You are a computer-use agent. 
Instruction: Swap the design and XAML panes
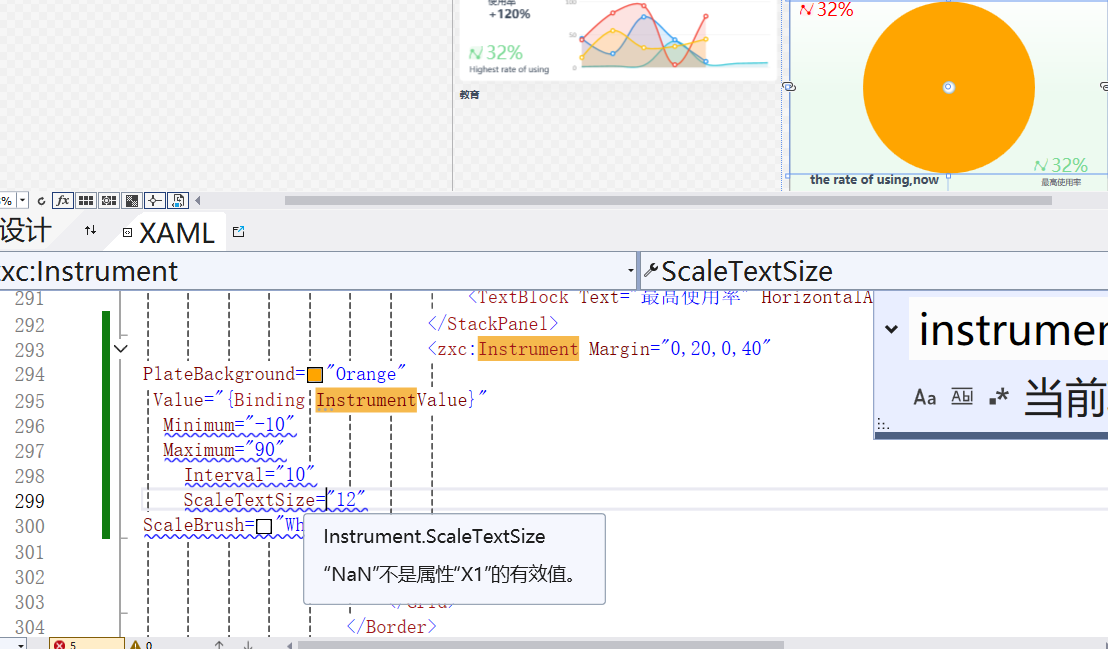pos(90,230)
